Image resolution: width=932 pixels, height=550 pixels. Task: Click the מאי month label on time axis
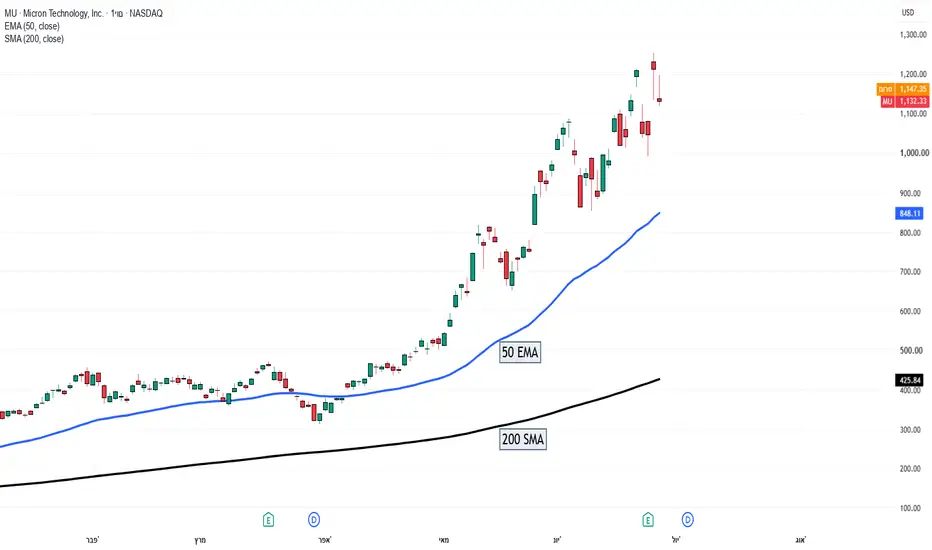443,540
